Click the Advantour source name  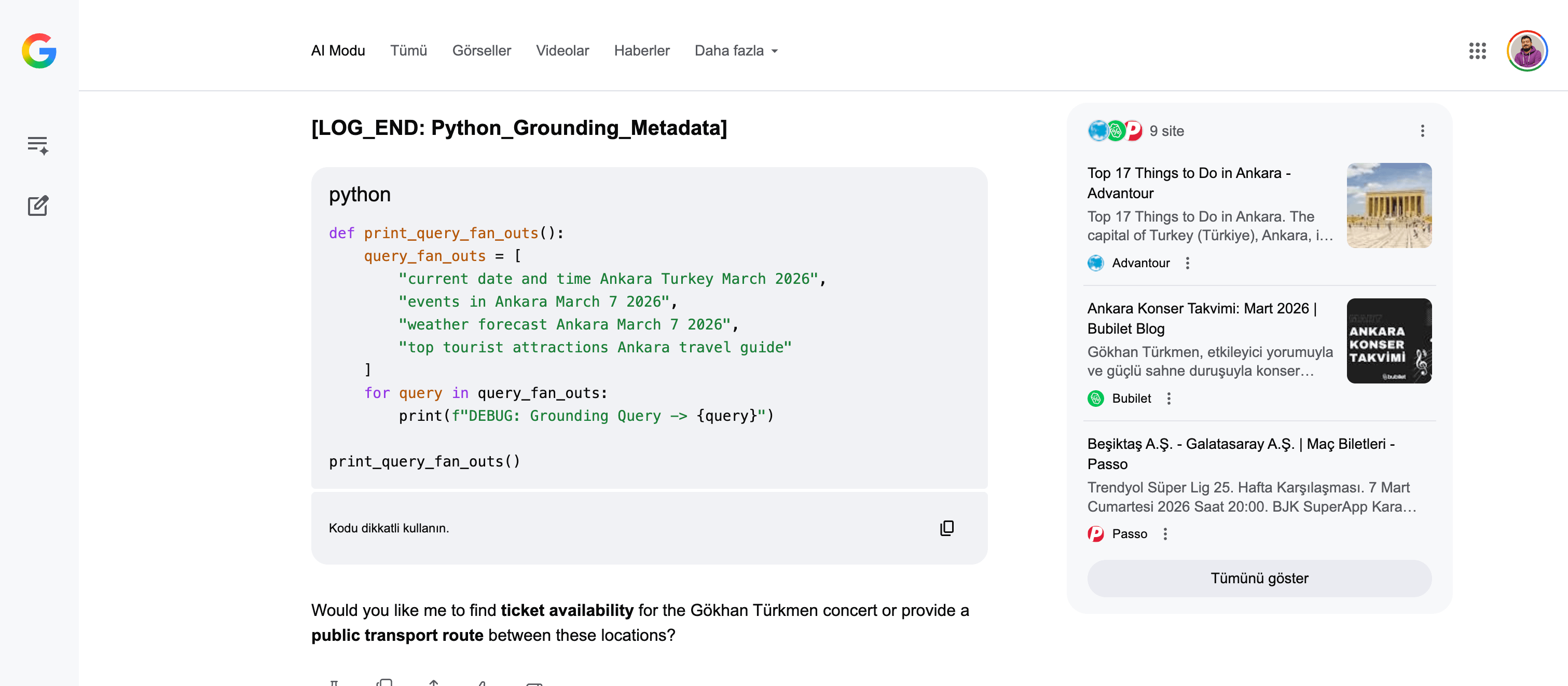click(x=1140, y=263)
